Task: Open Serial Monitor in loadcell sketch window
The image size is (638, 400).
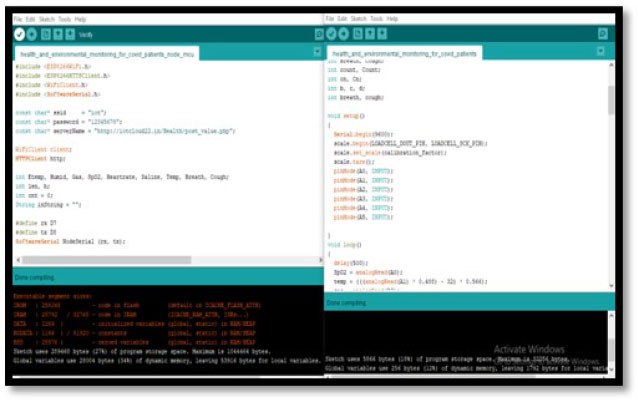Action: tap(602, 33)
